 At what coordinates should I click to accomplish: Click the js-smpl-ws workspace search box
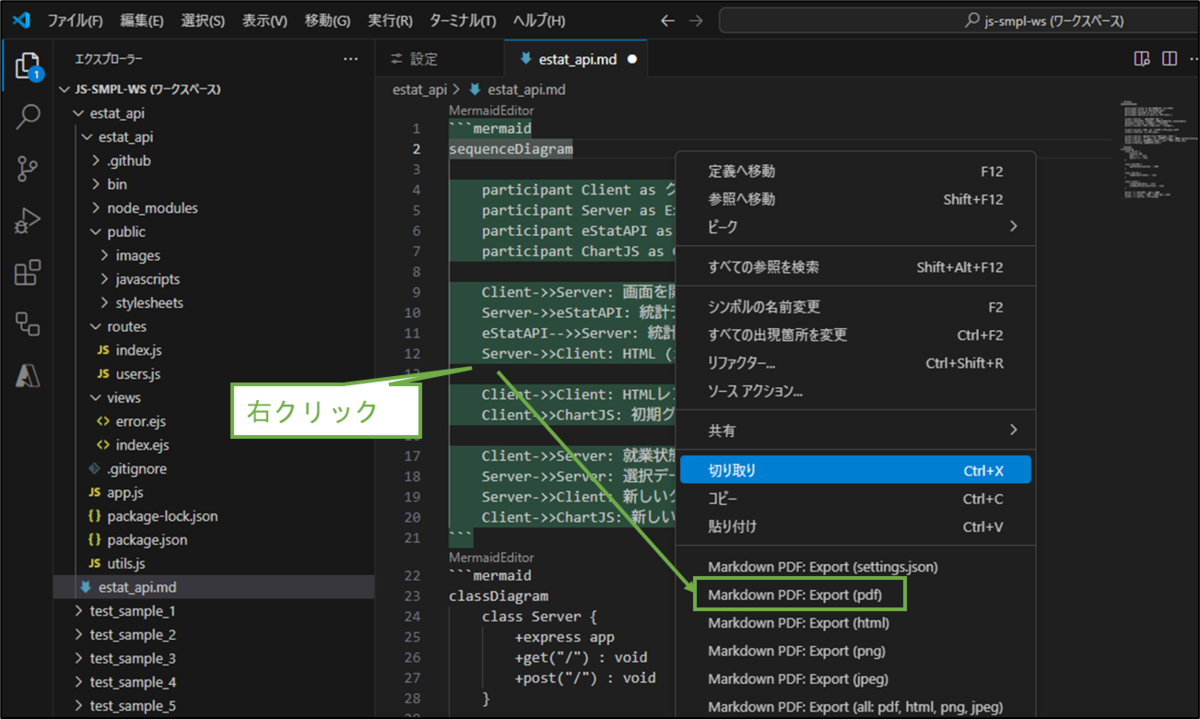coord(958,20)
